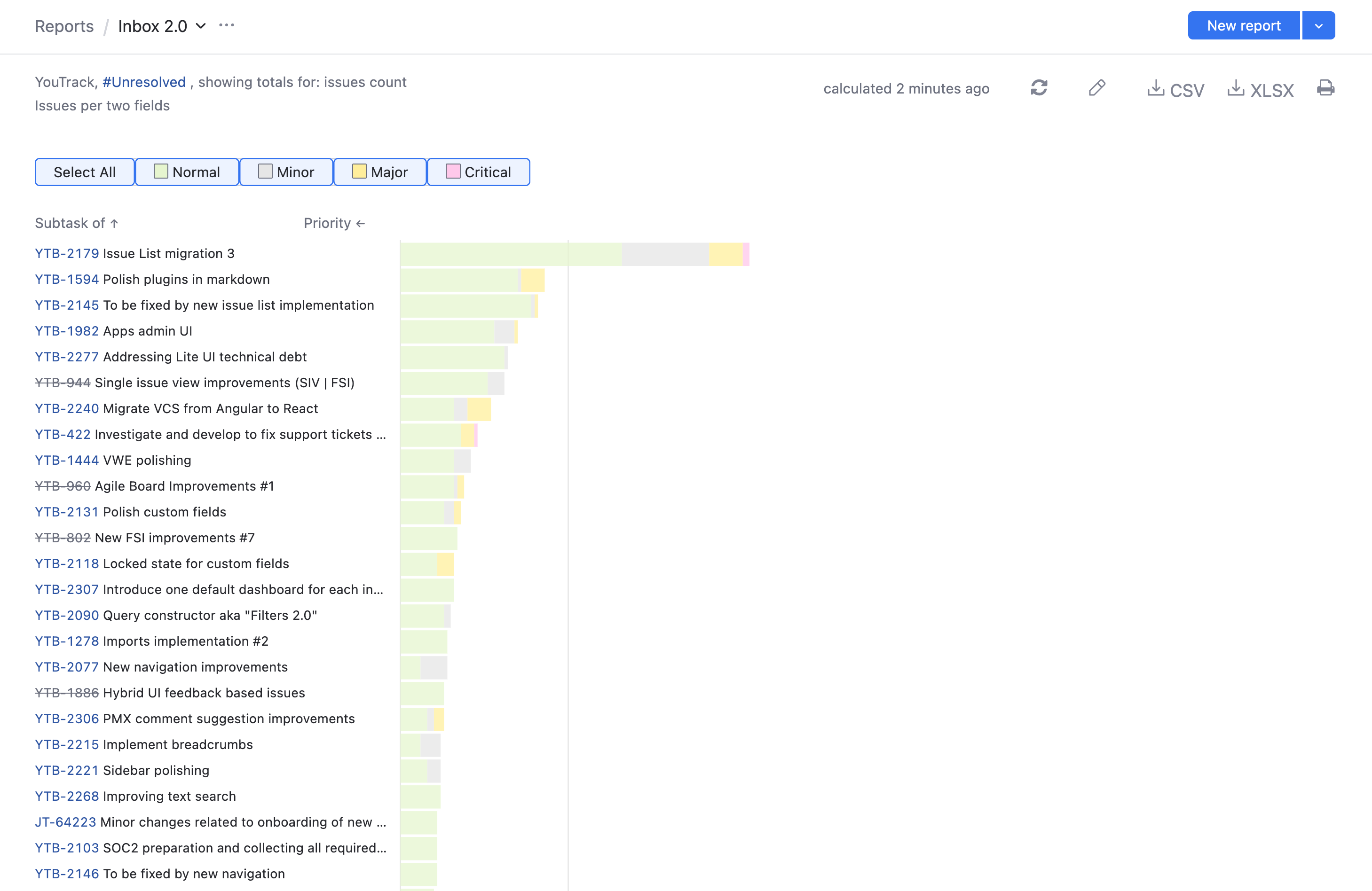Open issue YTB-2179 Issue List migration
The height and width of the screenshot is (891, 1372).
tap(67, 254)
